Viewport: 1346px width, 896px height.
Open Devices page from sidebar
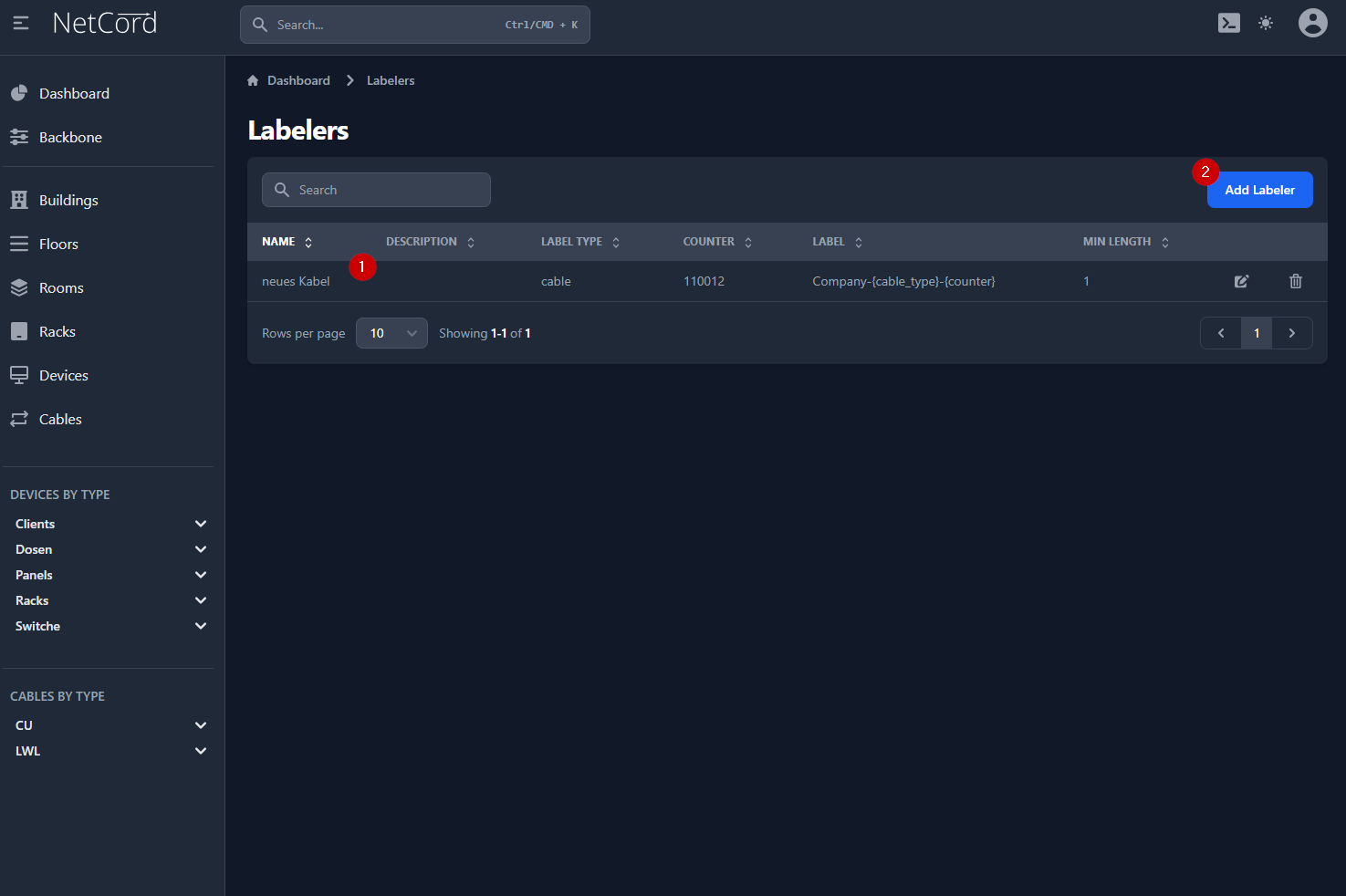pos(64,375)
